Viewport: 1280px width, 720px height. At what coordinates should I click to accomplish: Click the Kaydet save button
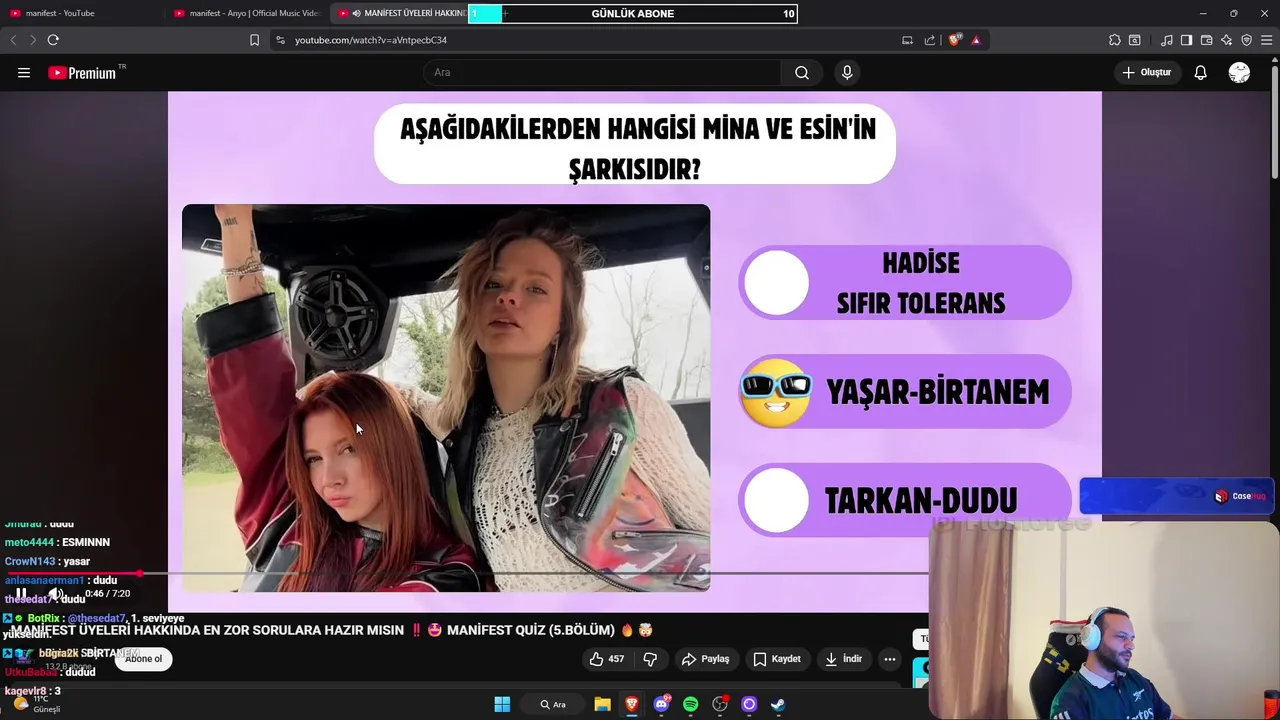(x=777, y=659)
